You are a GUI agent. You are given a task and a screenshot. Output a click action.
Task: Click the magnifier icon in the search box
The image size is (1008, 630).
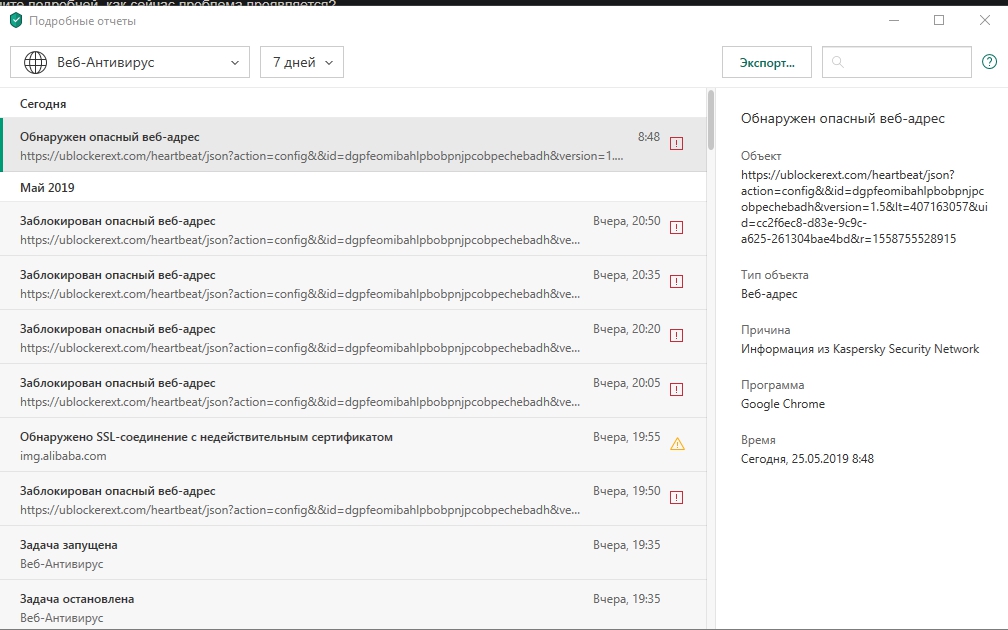(838, 62)
